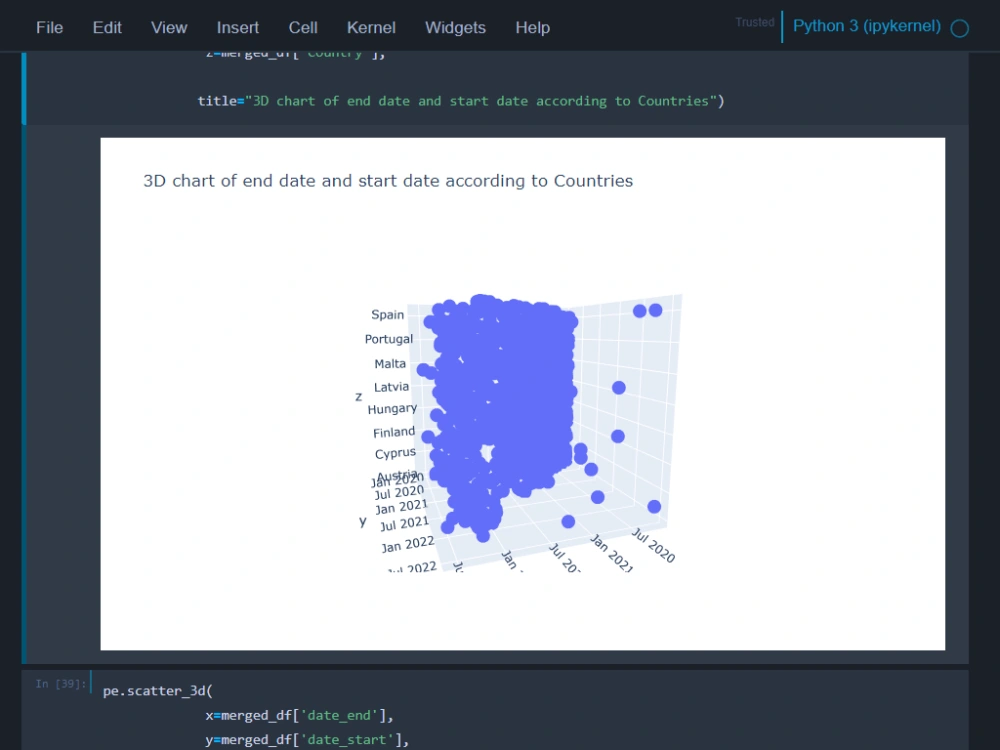Open the Cell menu
The width and height of the screenshot is (1000, 750).
pyautogui.click(x=303, y=27)
